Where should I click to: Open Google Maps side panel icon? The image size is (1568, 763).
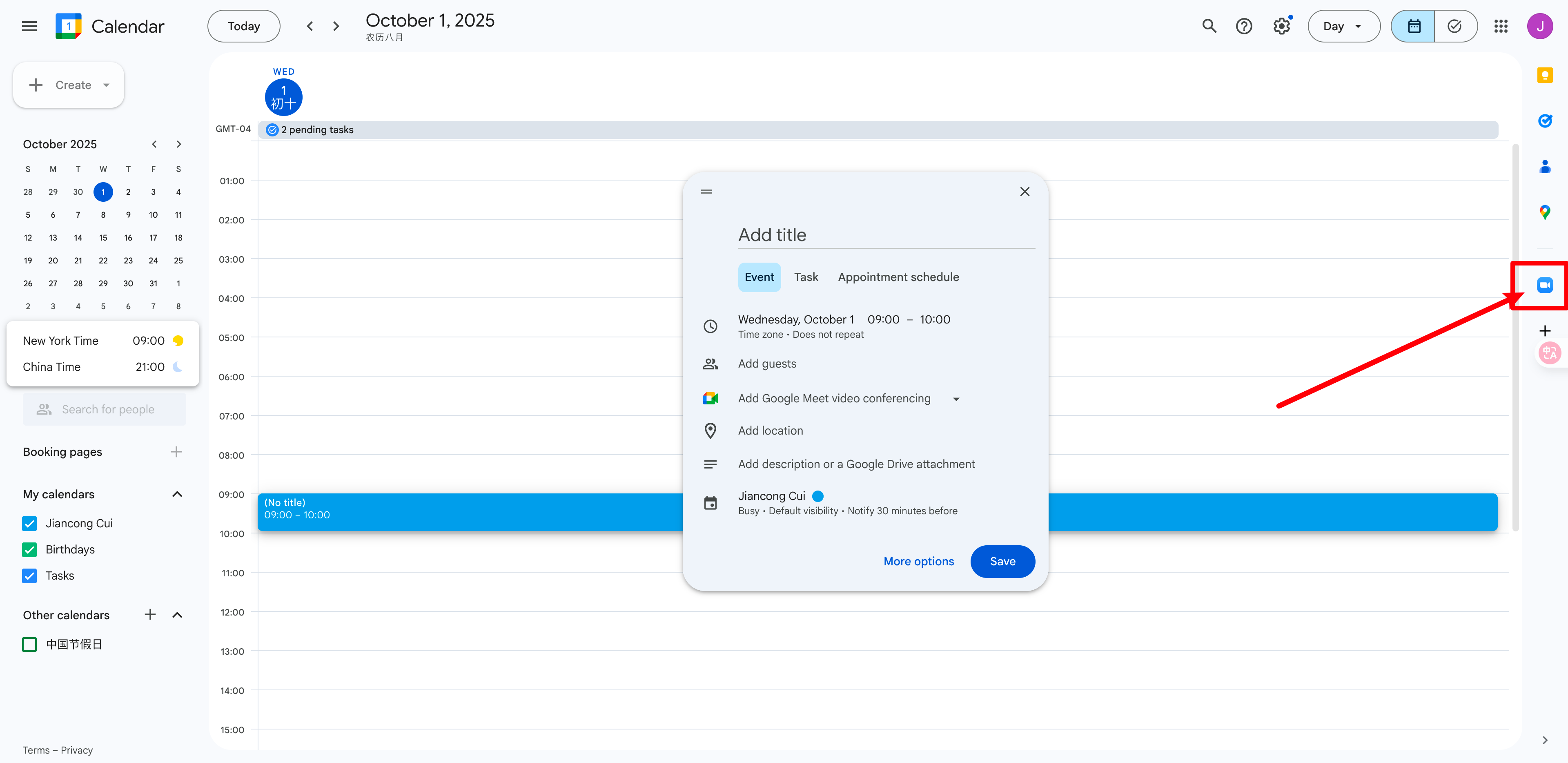[1544, 212]
